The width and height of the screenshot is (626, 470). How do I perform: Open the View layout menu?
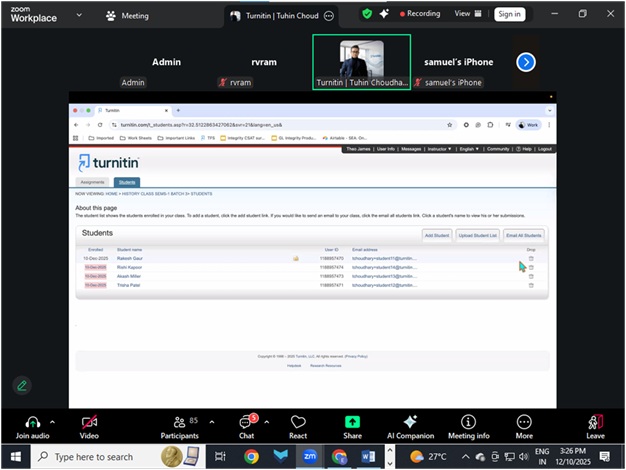click(x=466, y=14)
